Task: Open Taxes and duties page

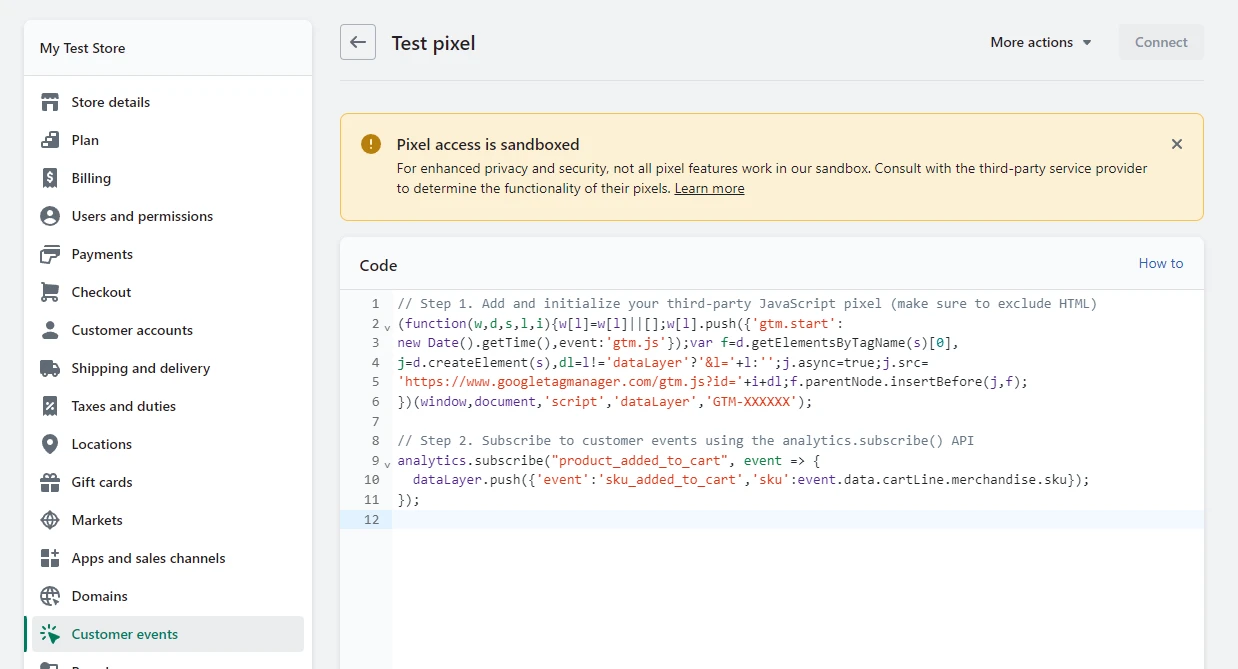Action: click(x=168, y=406)
